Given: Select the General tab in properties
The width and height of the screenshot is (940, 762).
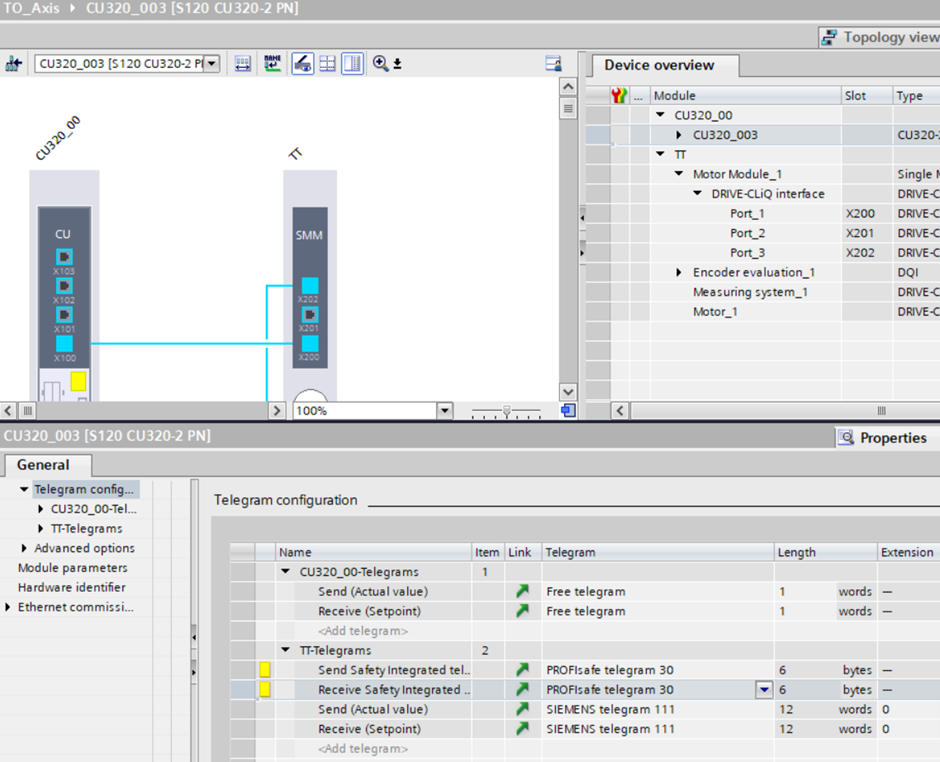Looking at the screenshot, I should [x=44, y=465].
